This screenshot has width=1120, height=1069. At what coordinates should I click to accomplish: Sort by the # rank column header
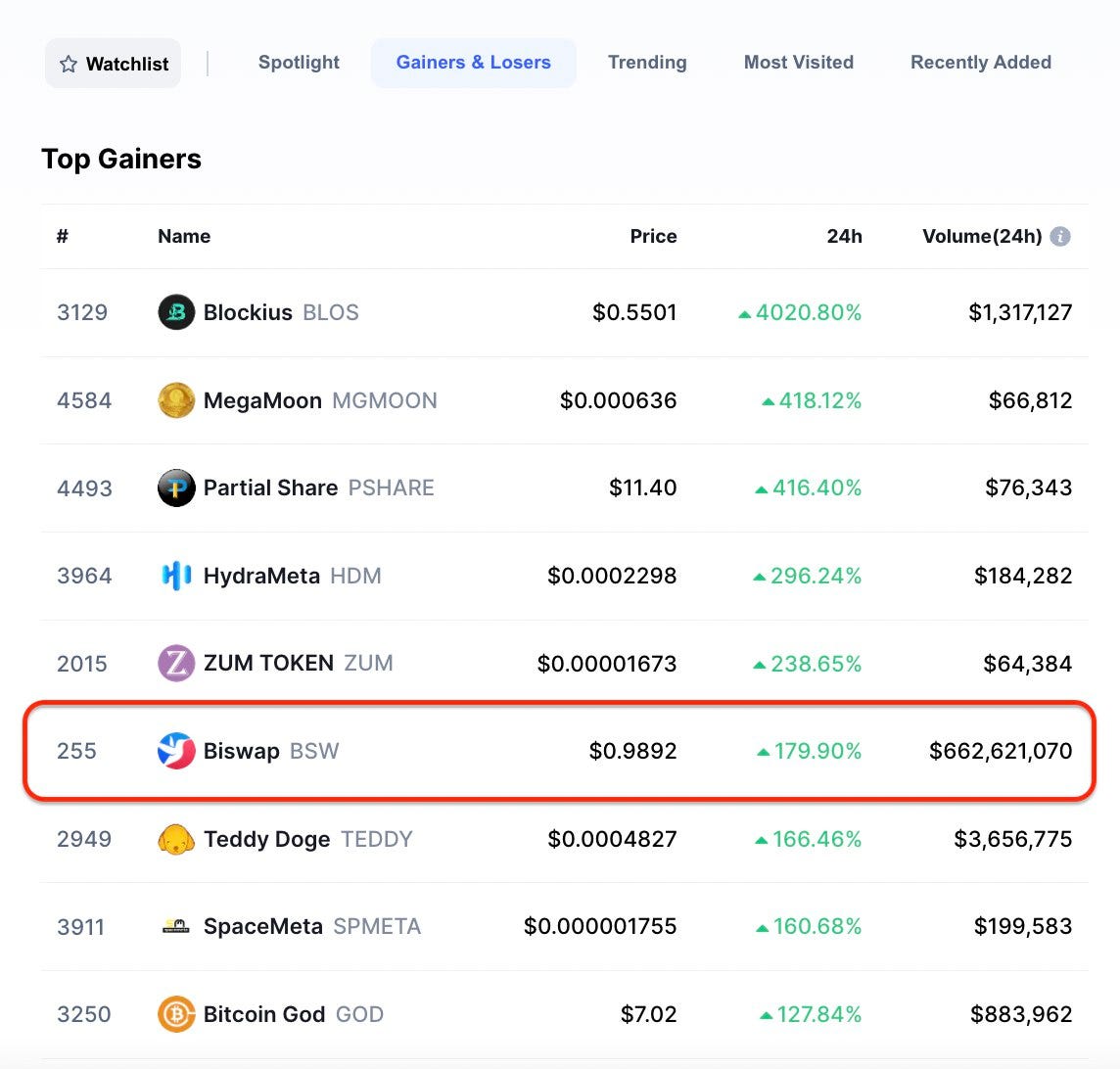(63, 236)
